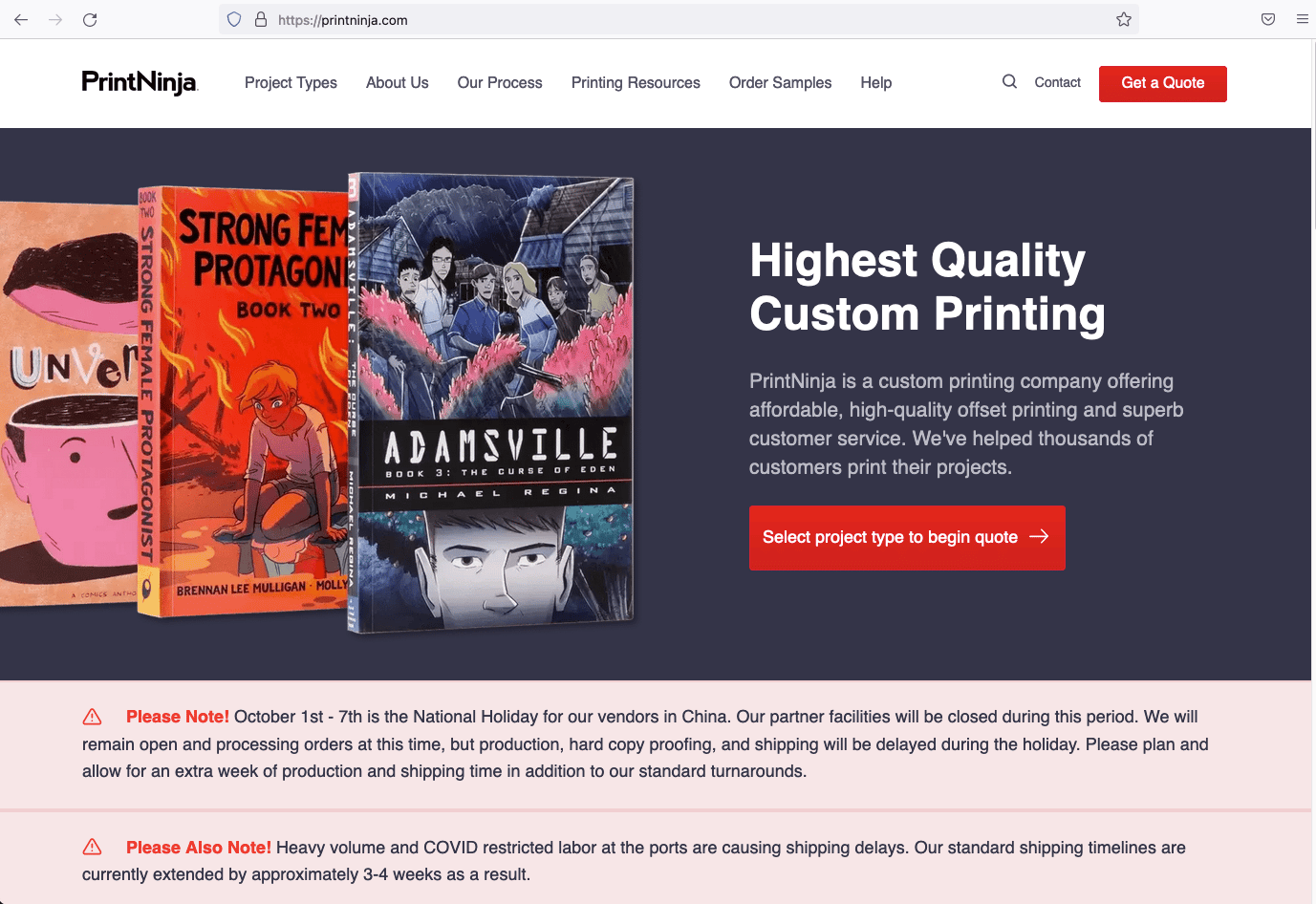1316x904 pixels.
Task: Open the Help menu
Action: click(x=875, y=83)
